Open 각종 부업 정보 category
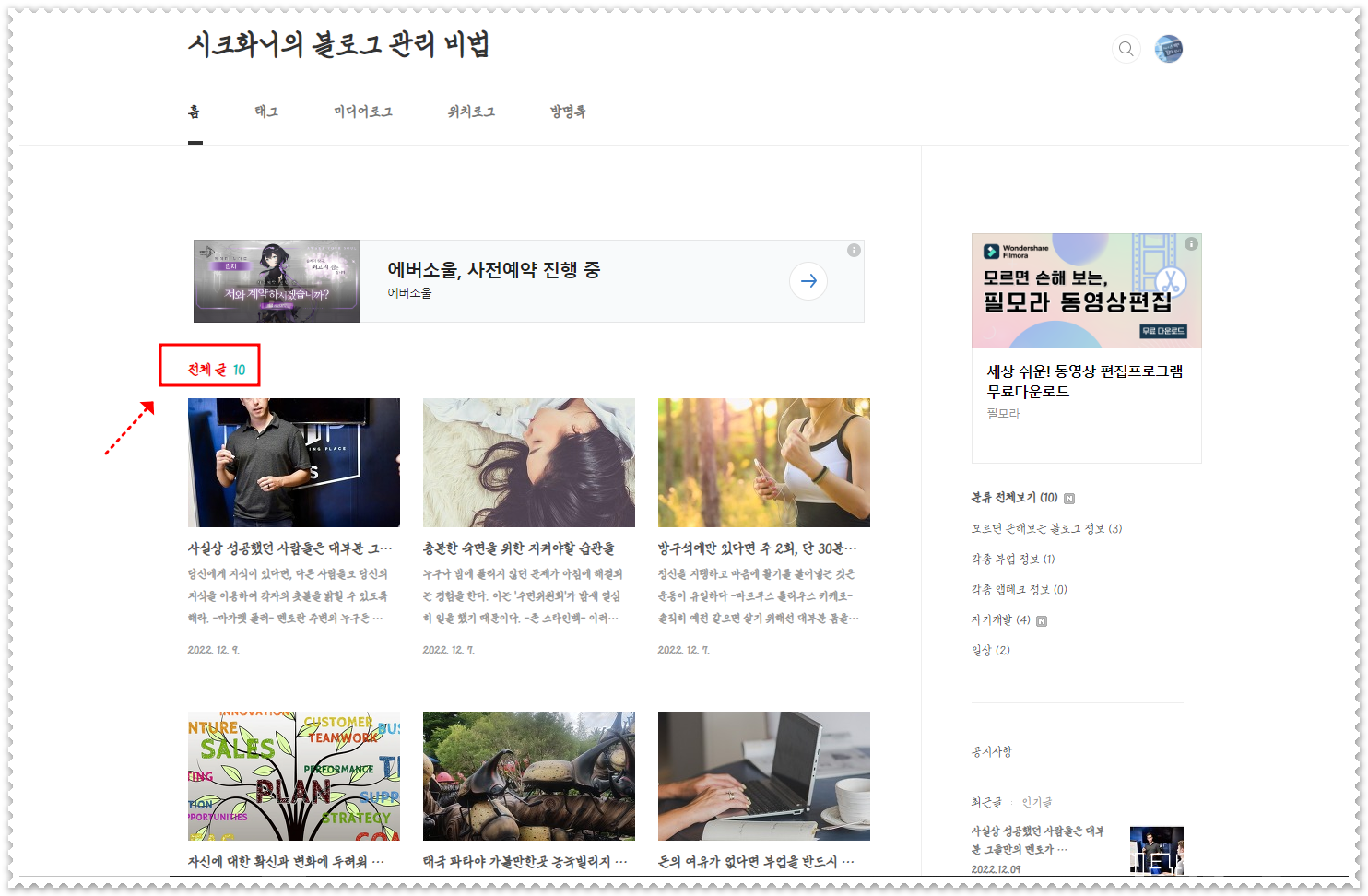This screenshot has height=896, width=1368. coord(1013,559)
